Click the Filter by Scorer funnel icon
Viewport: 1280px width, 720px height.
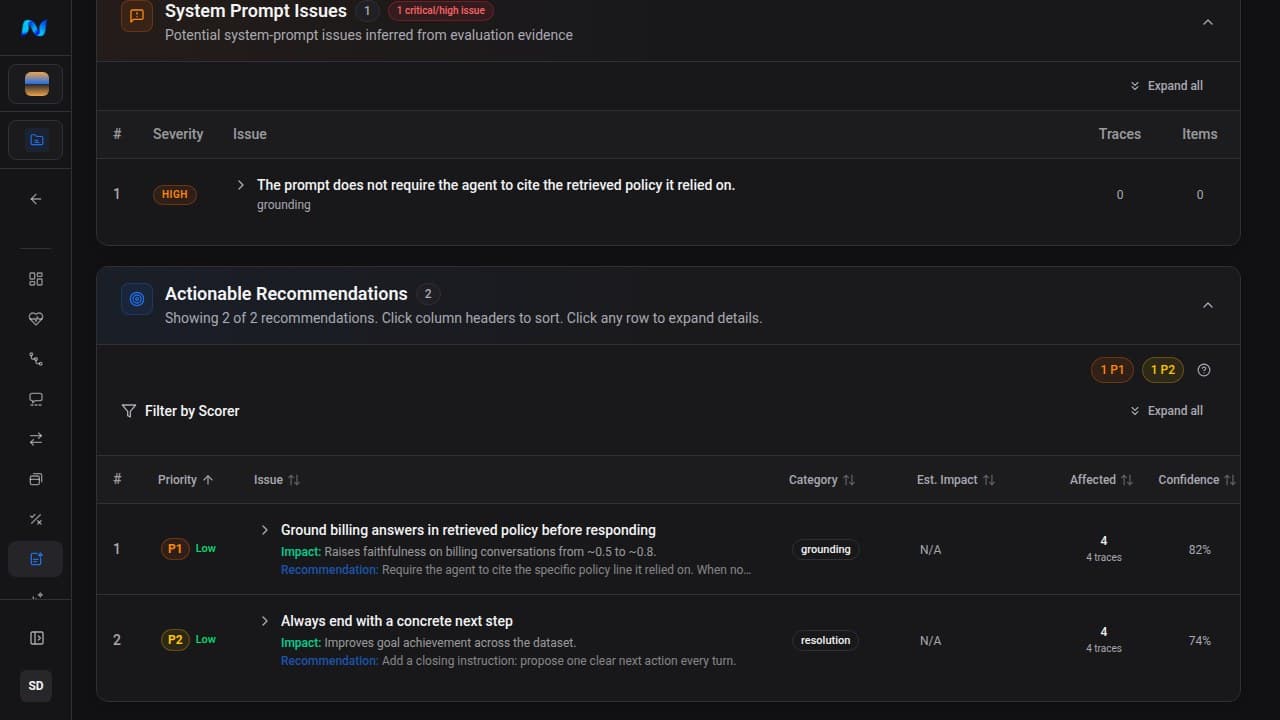point(128,411)
